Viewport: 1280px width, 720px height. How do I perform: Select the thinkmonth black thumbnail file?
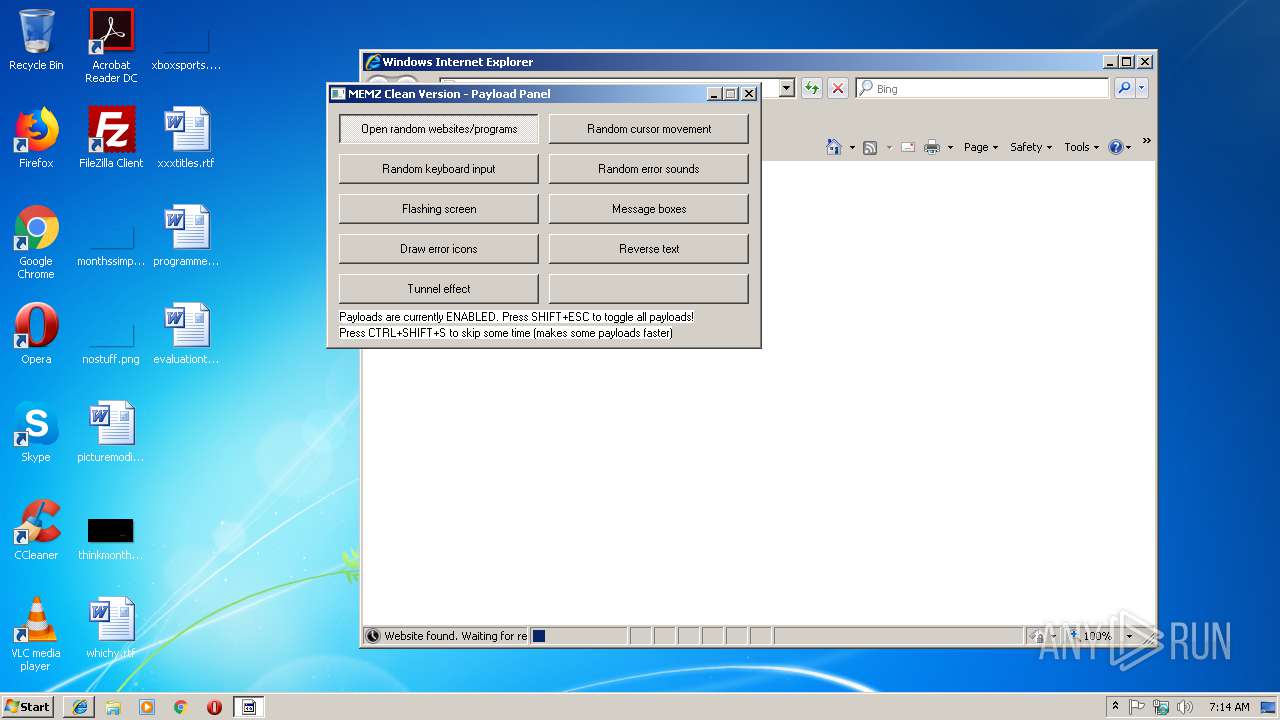111,538
